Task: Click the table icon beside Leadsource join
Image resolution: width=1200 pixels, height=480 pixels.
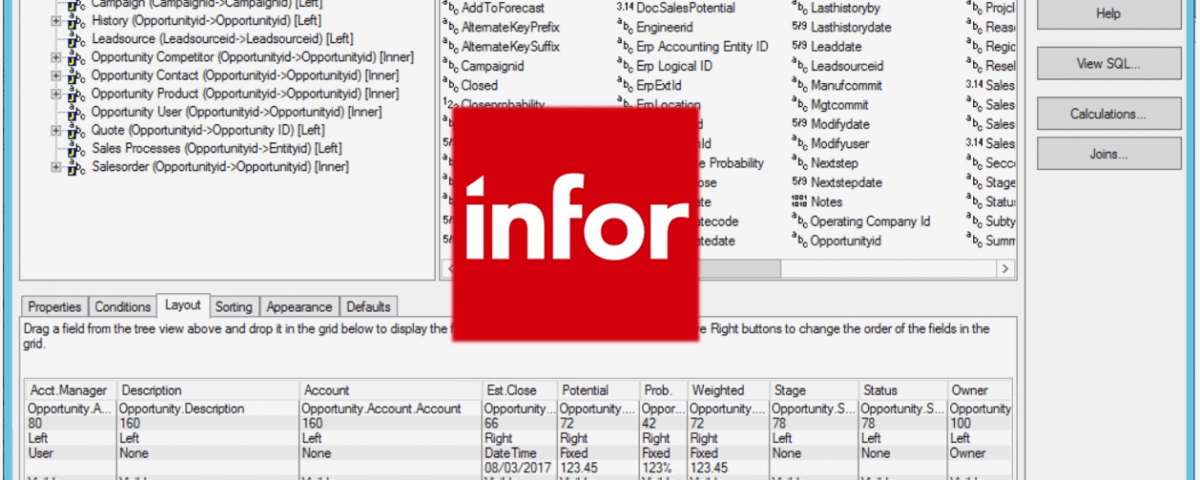Action: click(x=77, y=39)
